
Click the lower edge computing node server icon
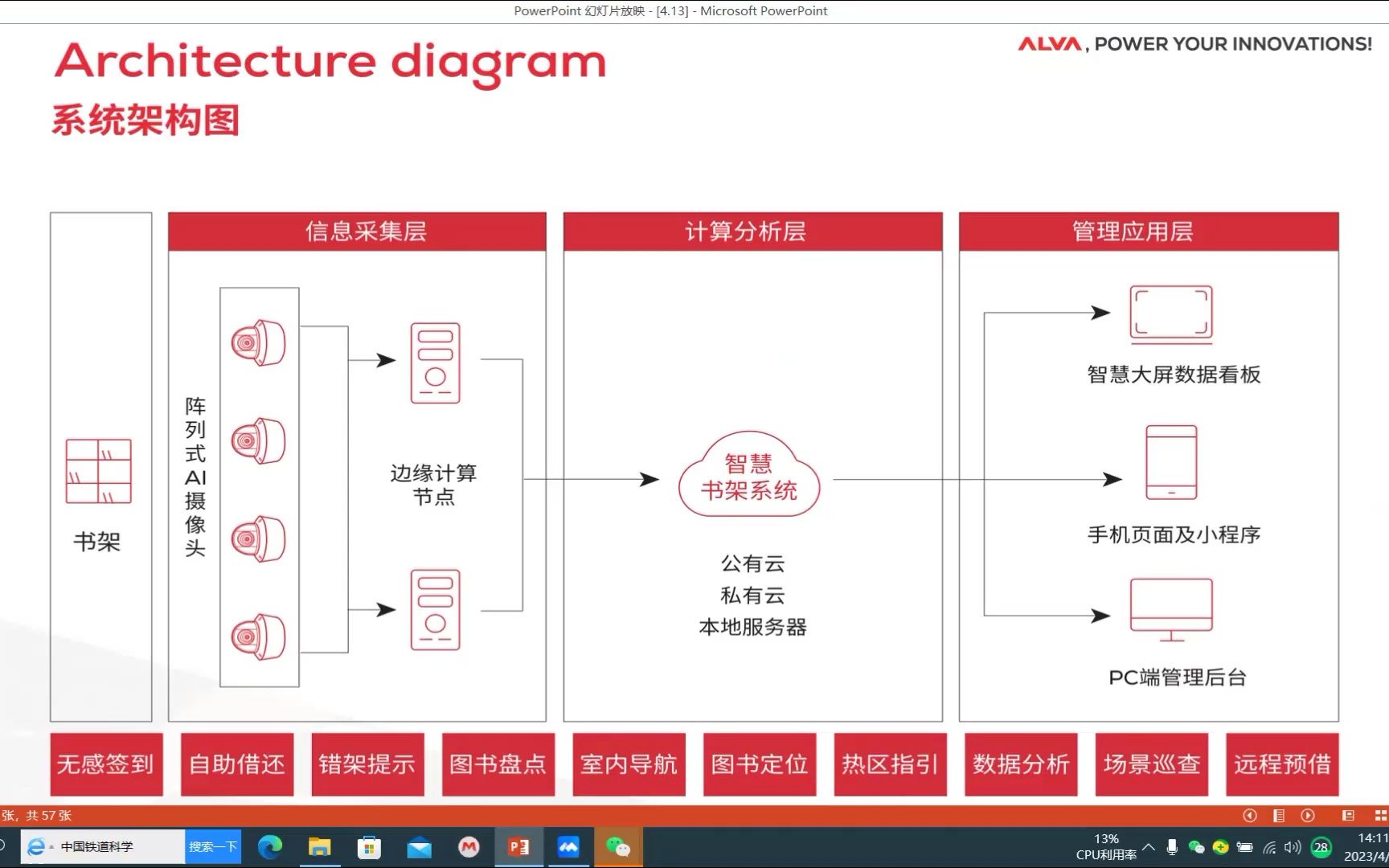coord(435,609)
